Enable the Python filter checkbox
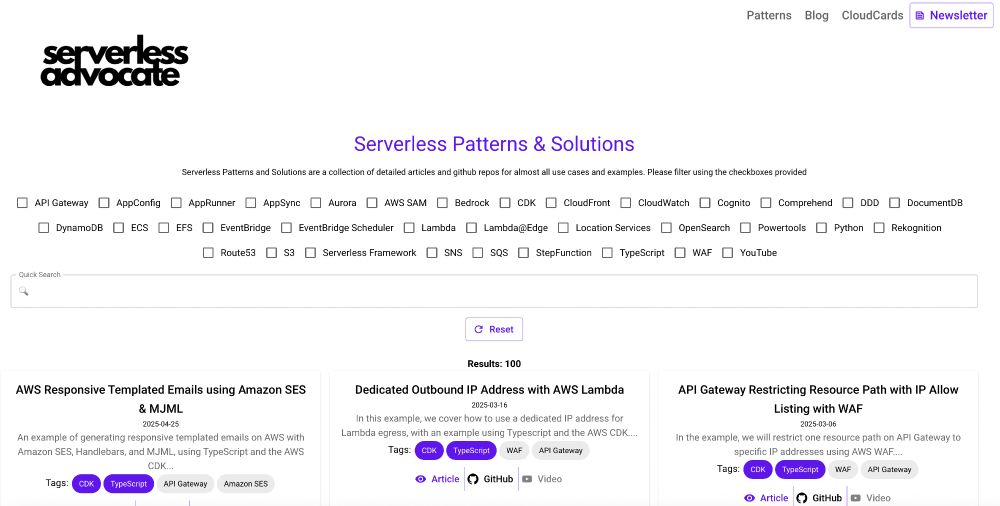 [821, 227]
